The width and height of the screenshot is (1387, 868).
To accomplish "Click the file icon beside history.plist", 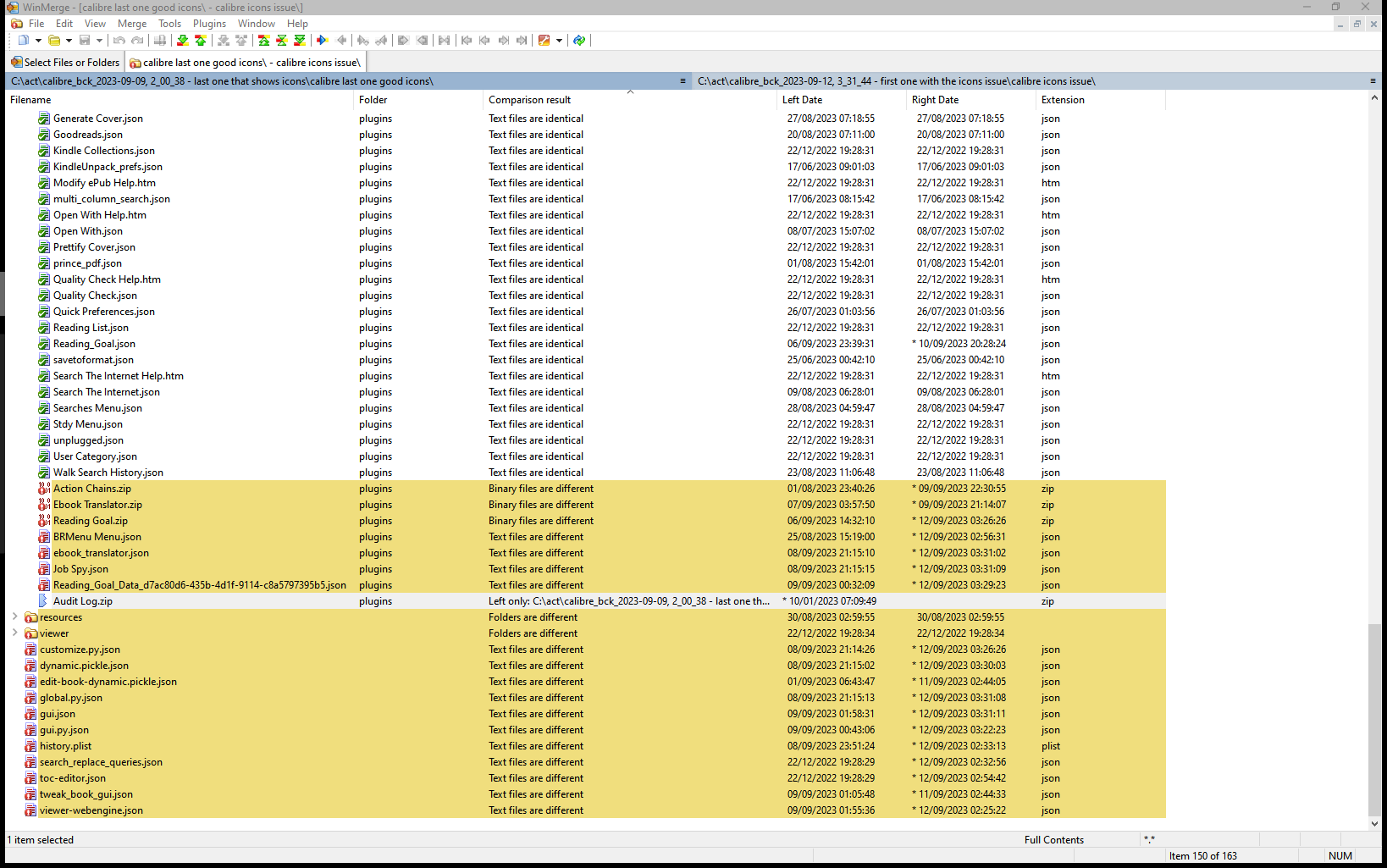I will tap(31, 746).
